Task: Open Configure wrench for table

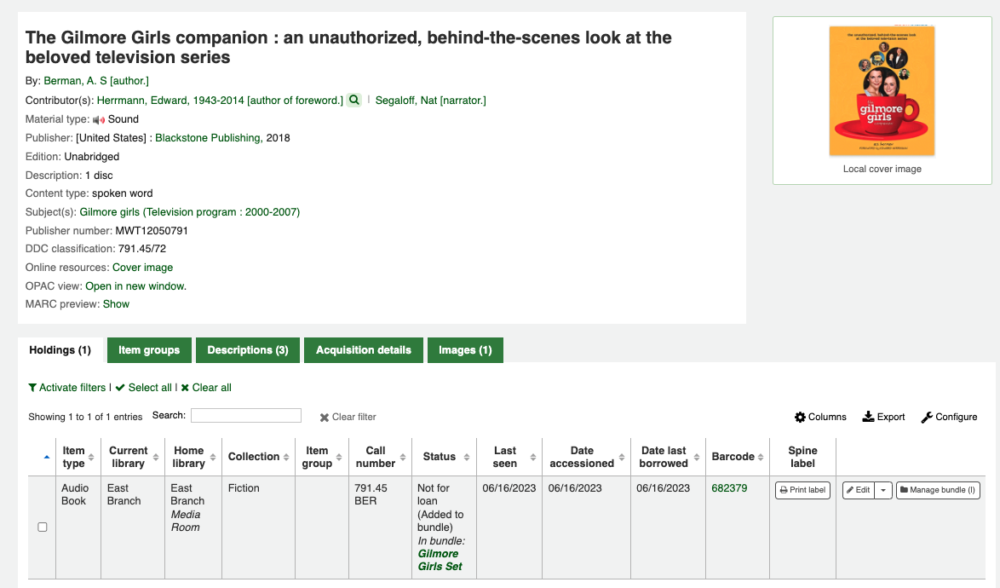Action: point(949,417)
